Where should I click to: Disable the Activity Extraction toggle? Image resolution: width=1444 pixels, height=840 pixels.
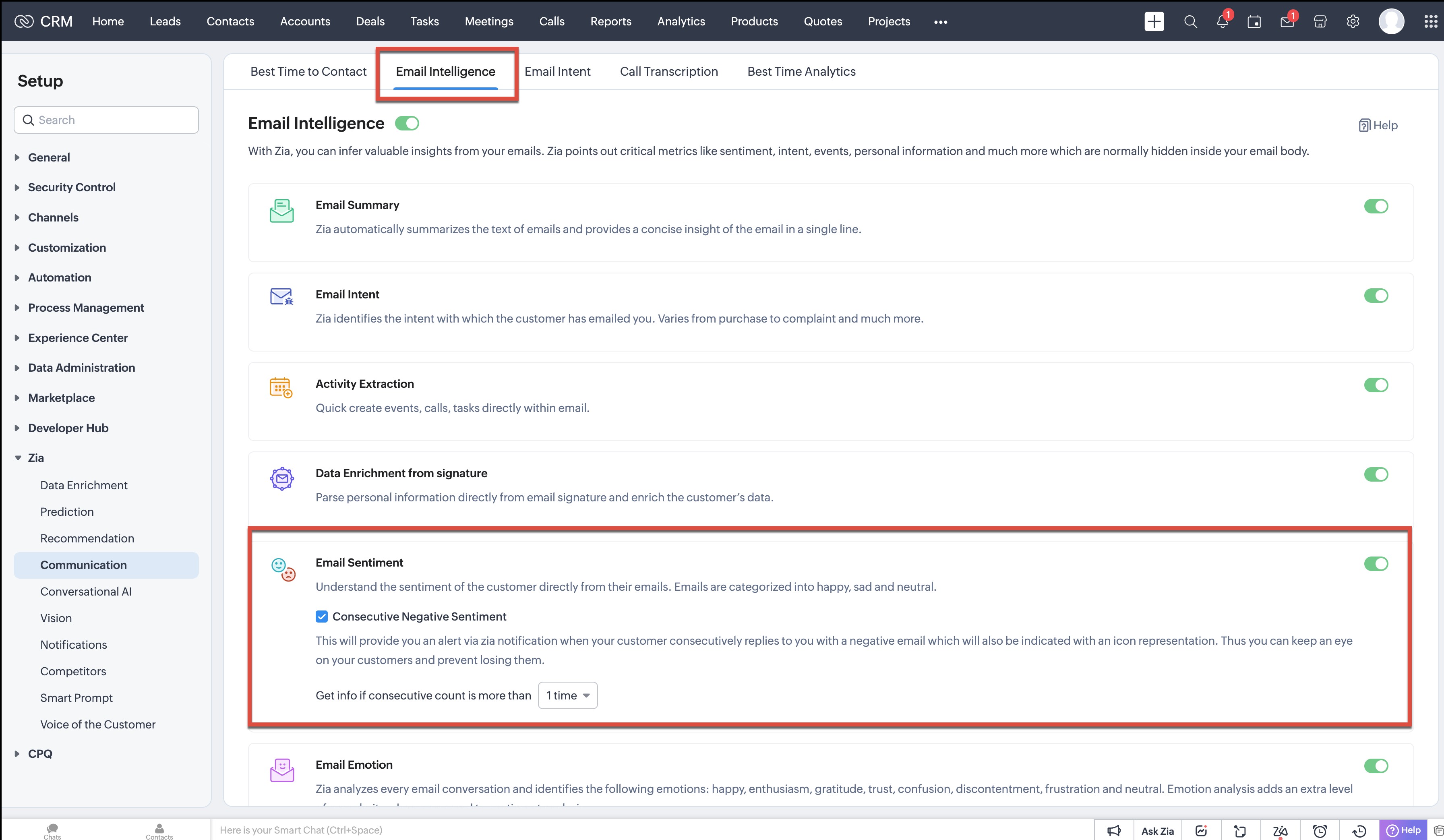click(1375, 385)
